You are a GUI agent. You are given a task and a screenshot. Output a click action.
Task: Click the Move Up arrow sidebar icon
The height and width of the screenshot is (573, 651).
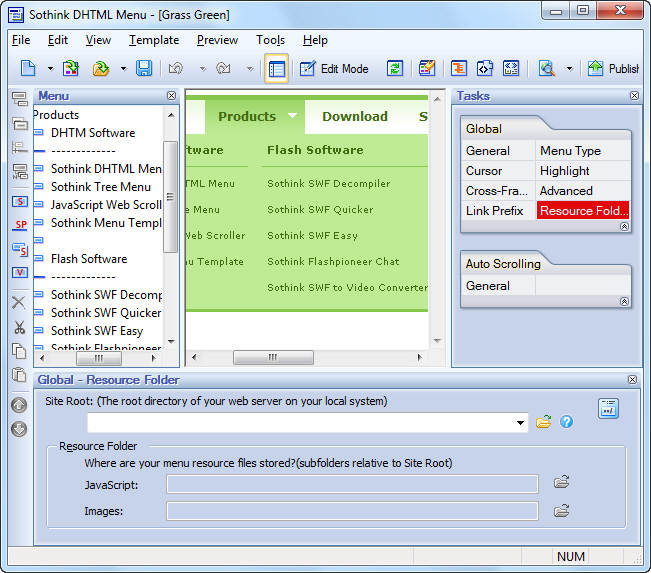19,405
